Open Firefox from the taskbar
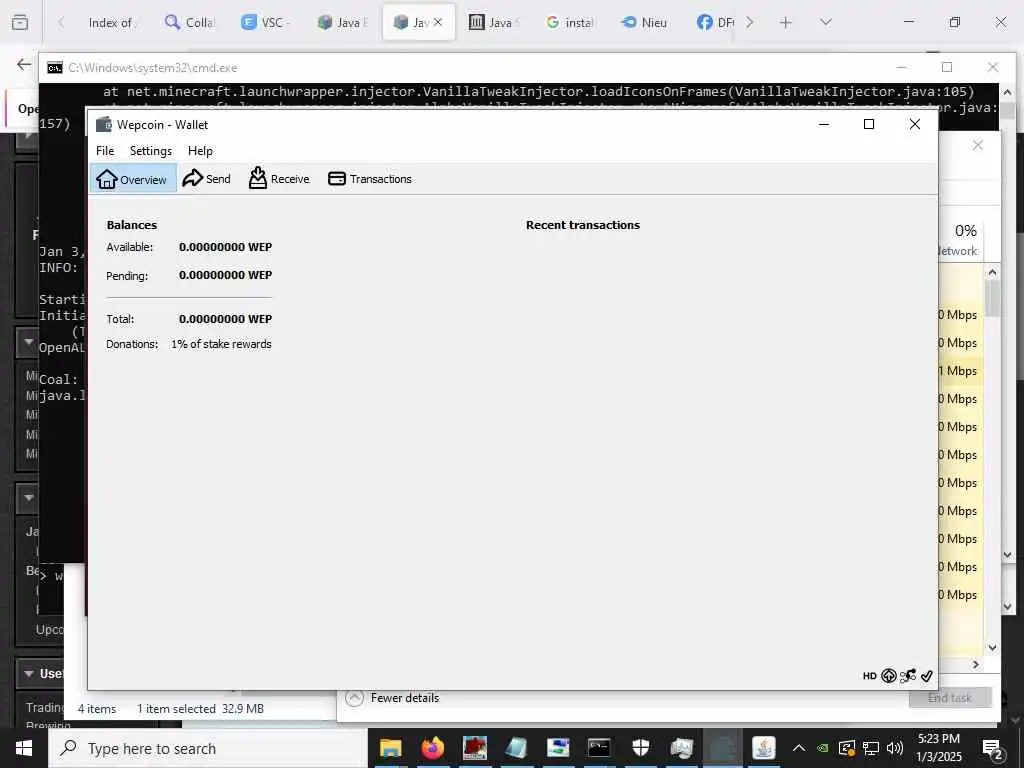1024x768 pixels. coord(432,748)
